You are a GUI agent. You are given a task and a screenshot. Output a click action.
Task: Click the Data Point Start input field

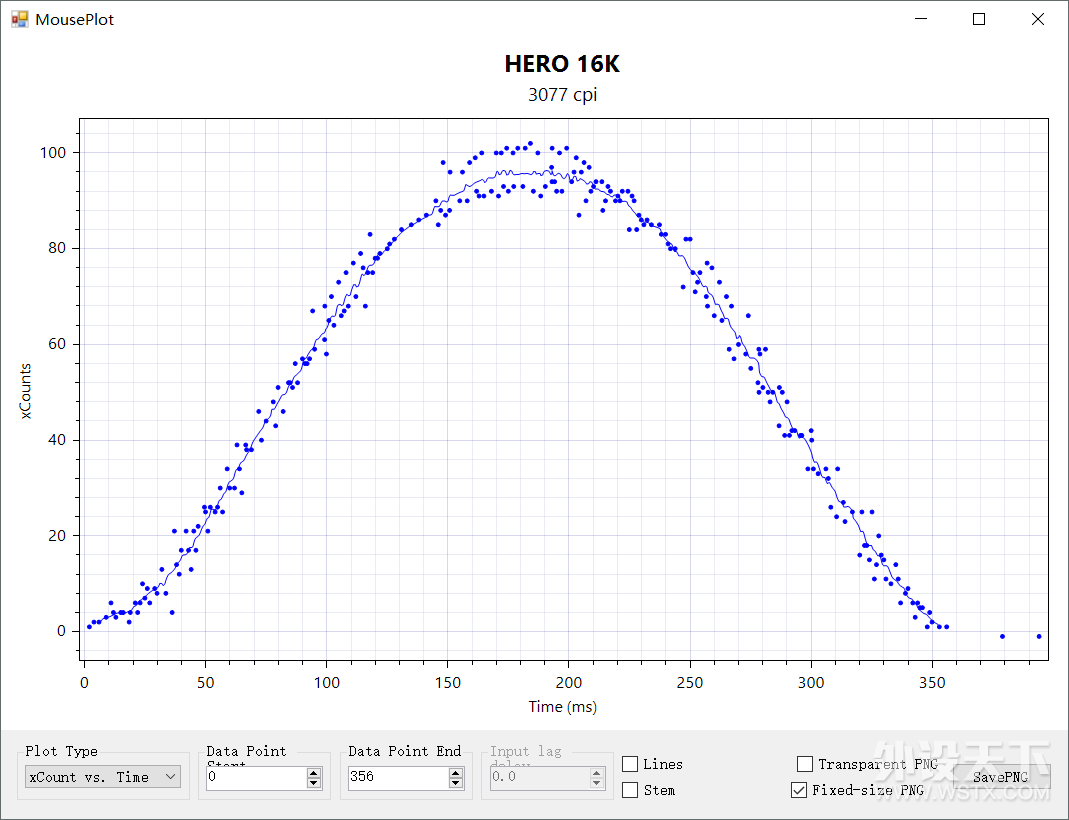[x=256, y=777]
